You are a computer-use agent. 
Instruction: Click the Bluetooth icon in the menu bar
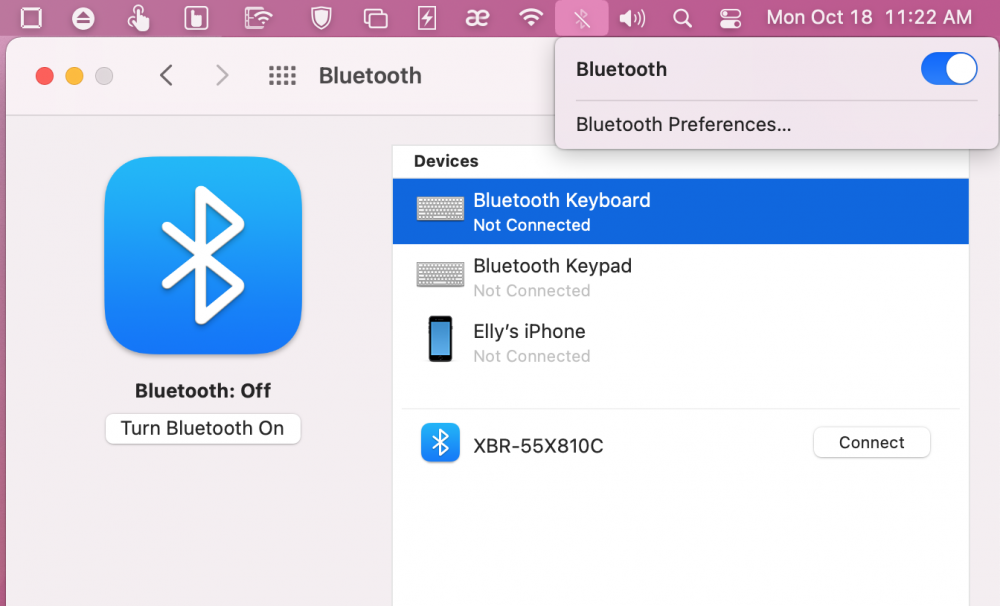coord(581,18)
